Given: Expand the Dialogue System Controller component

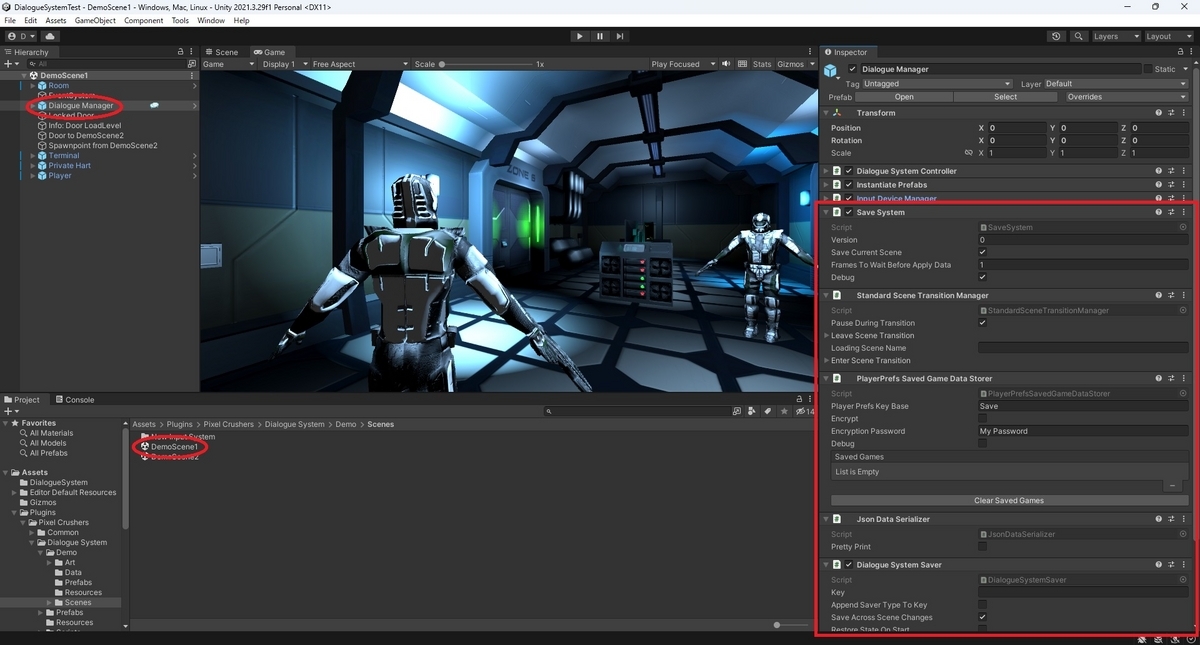Looking at the screenshot, I should [826, 171].
